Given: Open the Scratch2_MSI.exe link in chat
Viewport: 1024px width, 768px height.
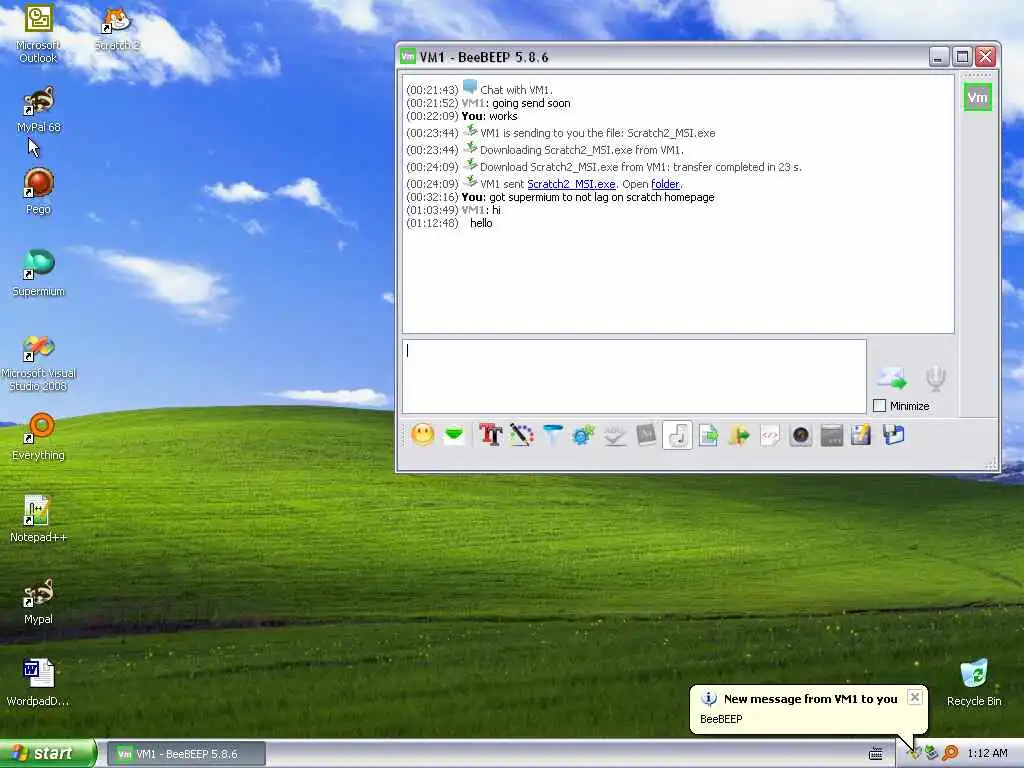Looking at the screenshot, I should pos(571,184).
